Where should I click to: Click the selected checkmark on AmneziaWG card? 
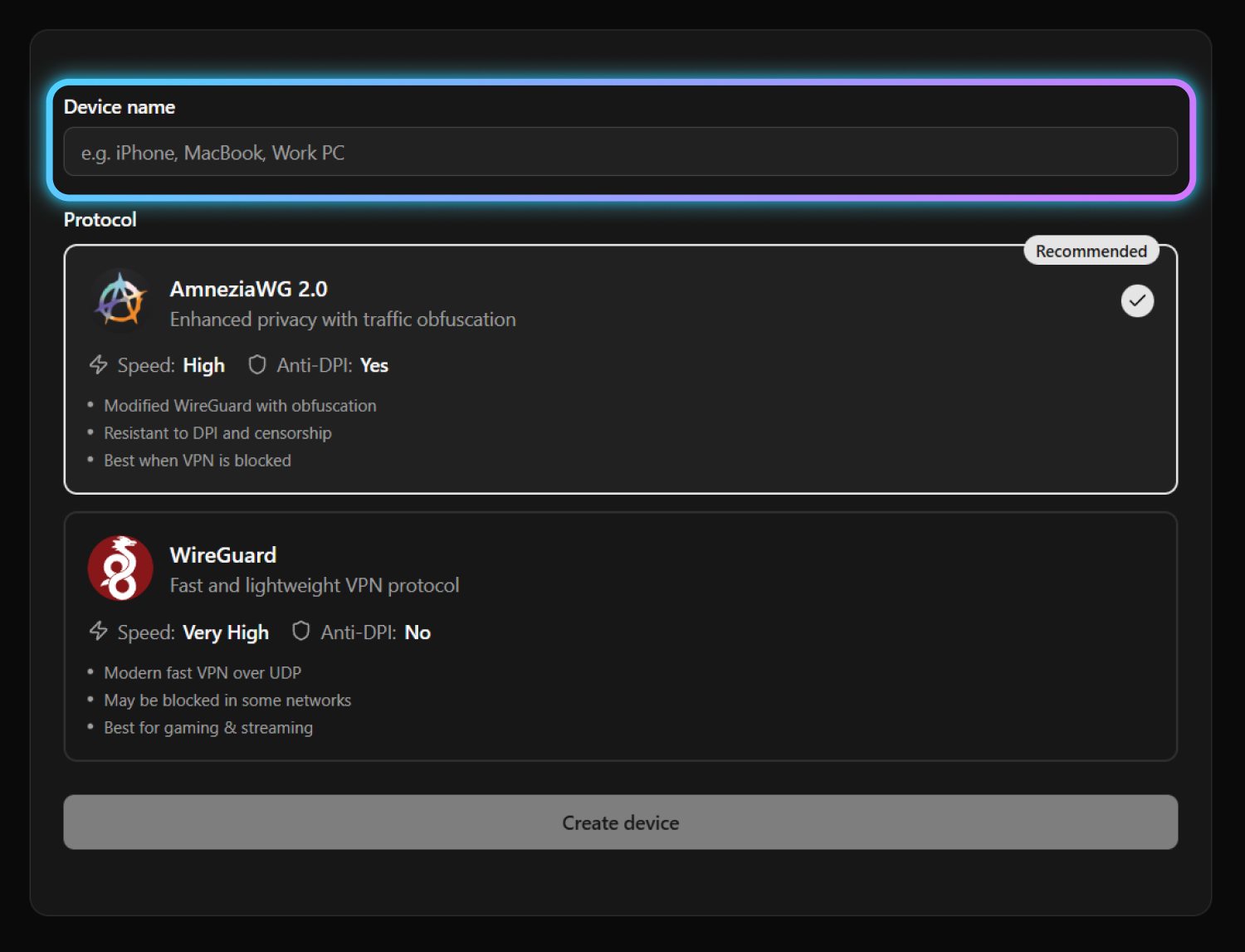[x=1137, y=300]
